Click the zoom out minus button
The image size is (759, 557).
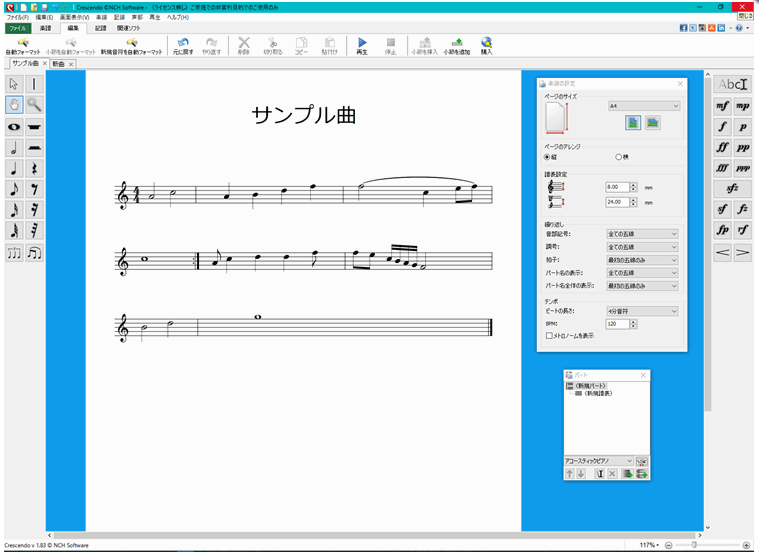click(668, 545)
